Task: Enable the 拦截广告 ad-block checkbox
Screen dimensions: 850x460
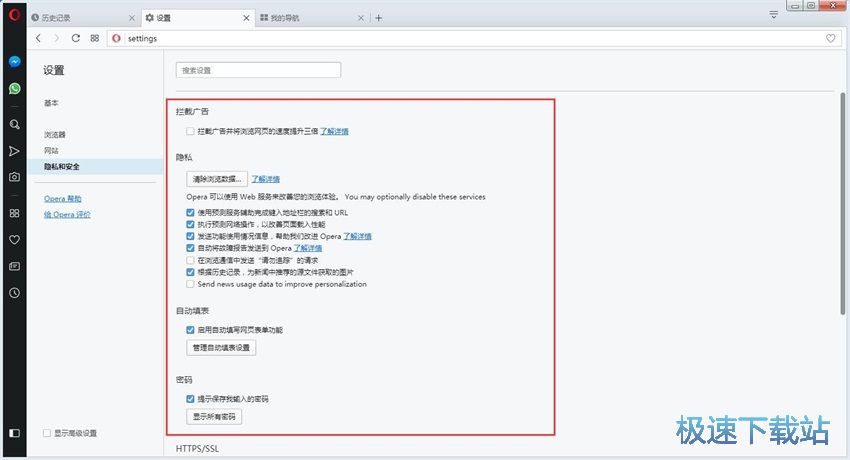Action: pyautogui.click(x=190, y=131)
